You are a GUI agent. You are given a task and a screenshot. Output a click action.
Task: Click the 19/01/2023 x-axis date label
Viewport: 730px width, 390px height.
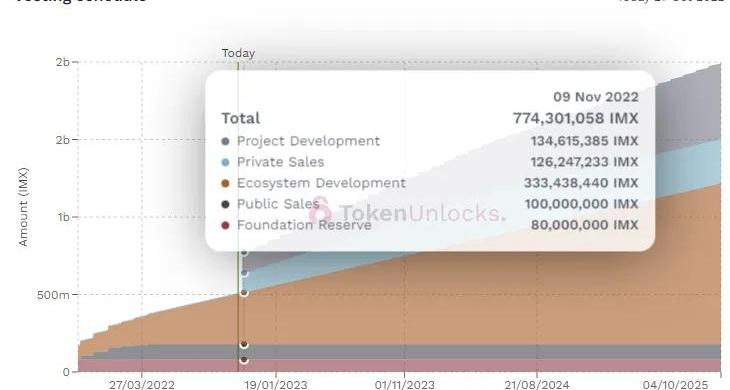pyautogui.click(x=276, y=384)
